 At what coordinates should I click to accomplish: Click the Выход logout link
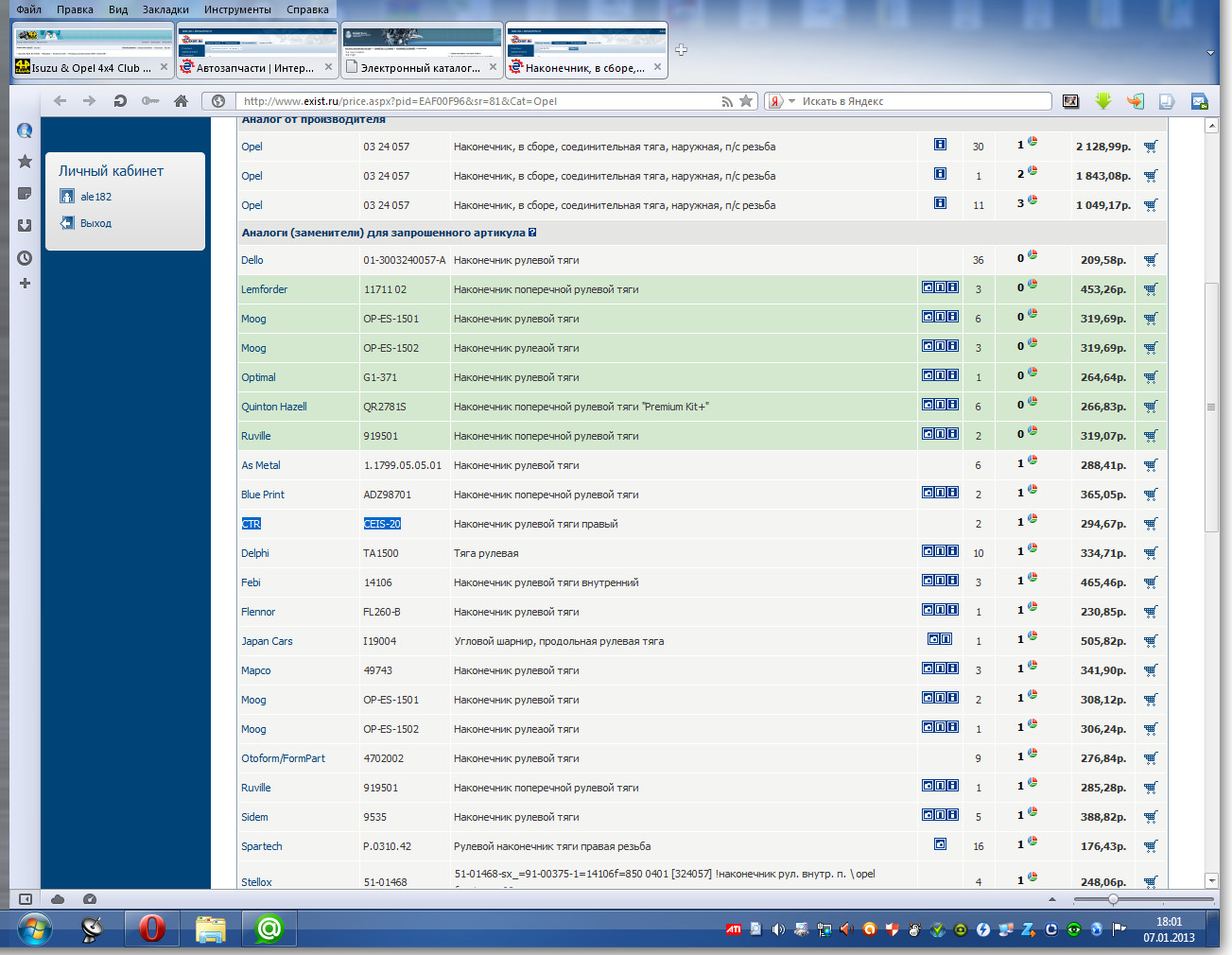tap(95, 223)
